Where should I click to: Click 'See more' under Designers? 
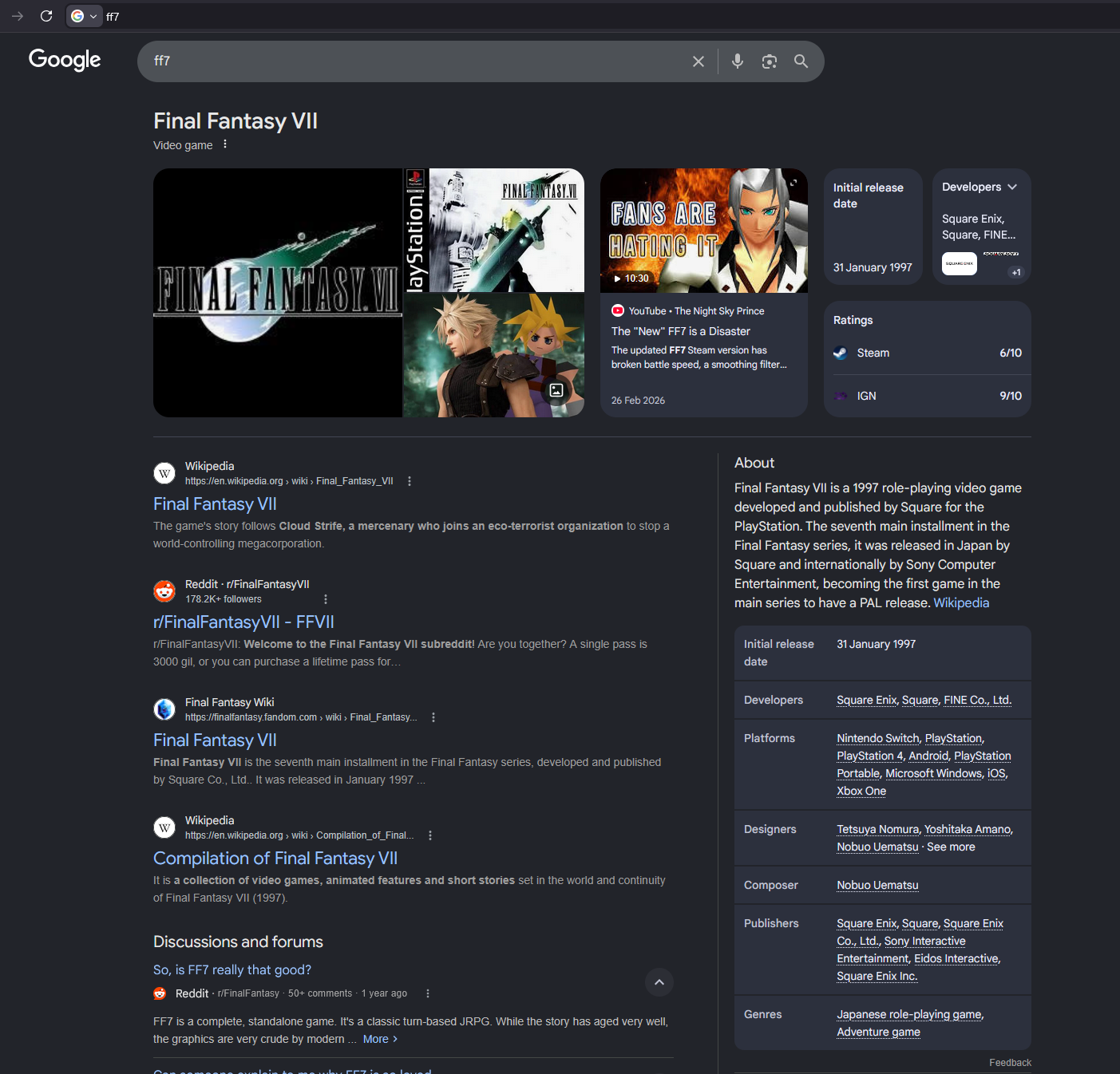coord(951,847)
